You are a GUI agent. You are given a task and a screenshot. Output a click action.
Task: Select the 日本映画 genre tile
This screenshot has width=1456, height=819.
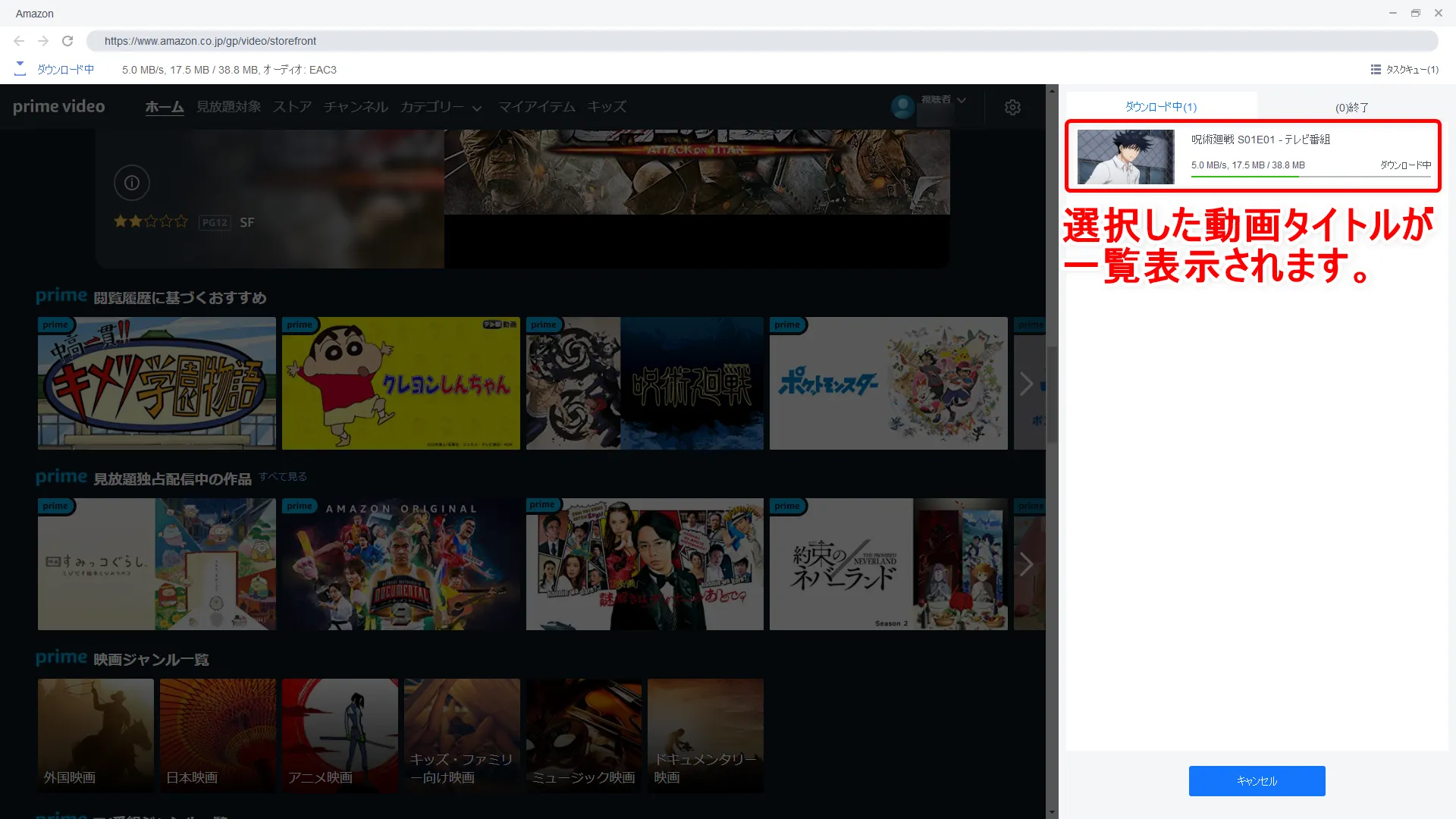tap(218, 736)
